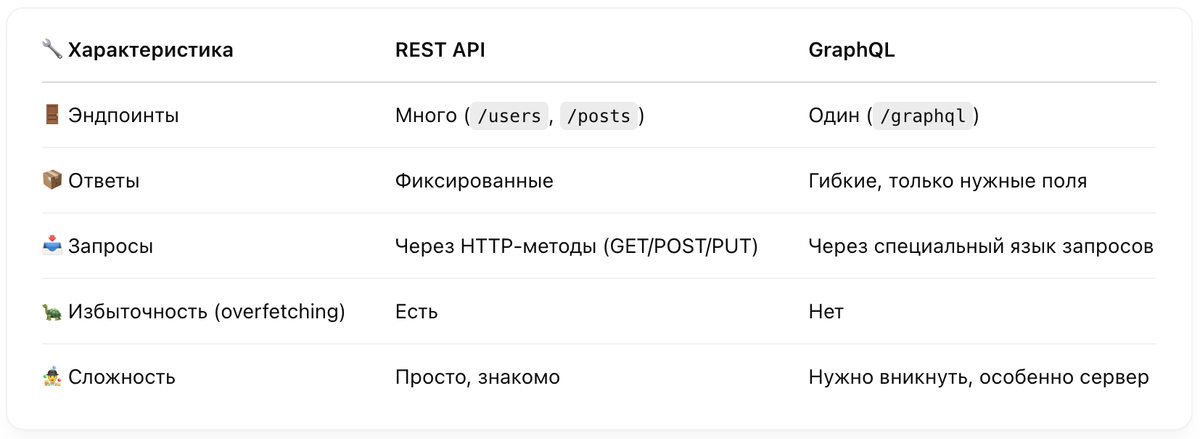Click the Есть cell under REST API
The width and height of the screenshot is (1200, 439).
tap(416, 312)
